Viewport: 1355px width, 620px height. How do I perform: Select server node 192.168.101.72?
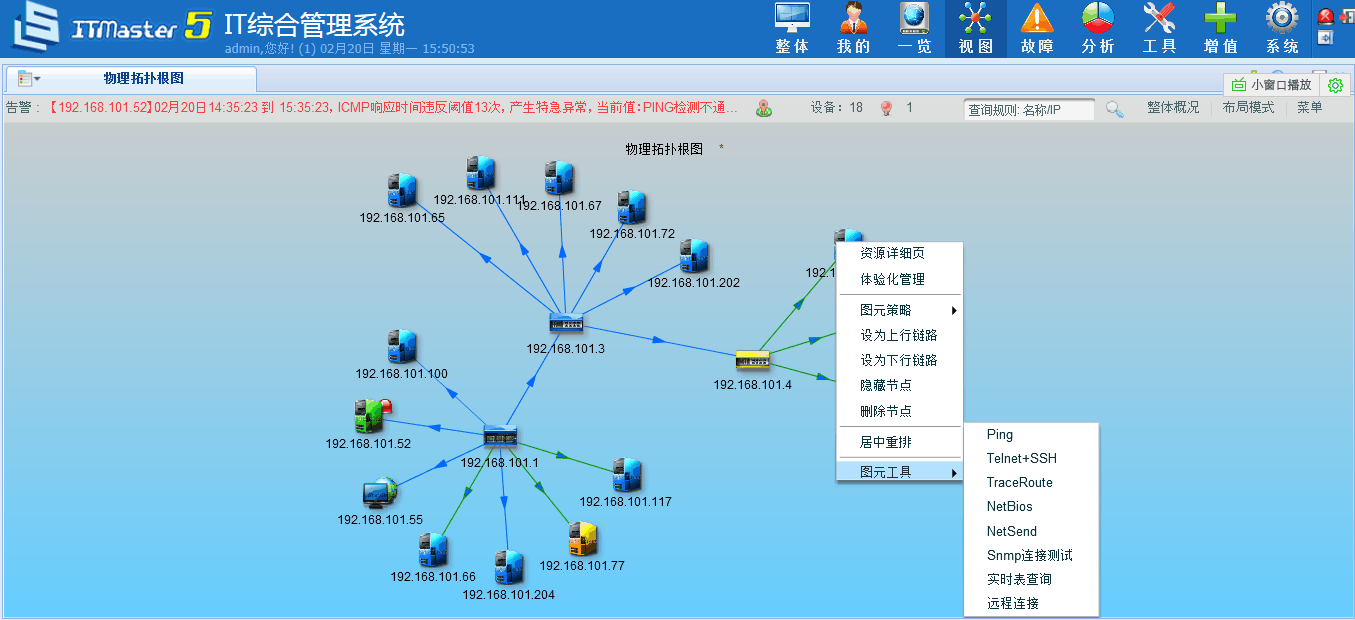coord(631,208)
